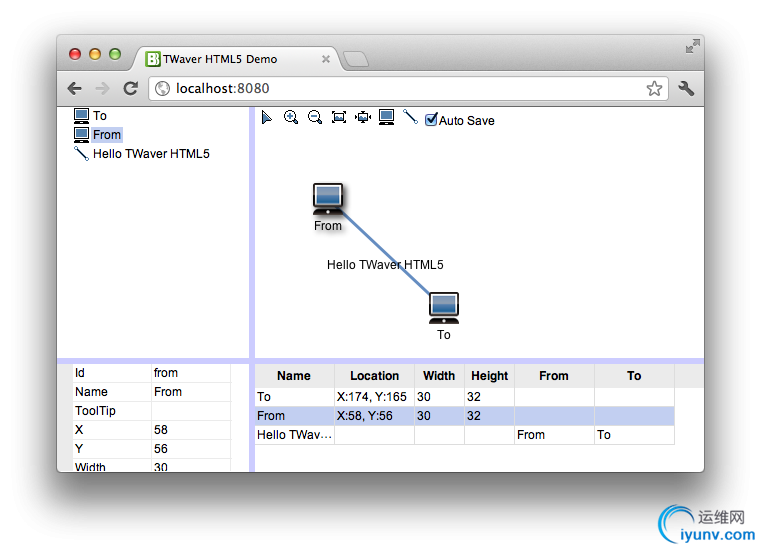
Task: Click the ToolTip property label
Action: click(x=95, y=411)
